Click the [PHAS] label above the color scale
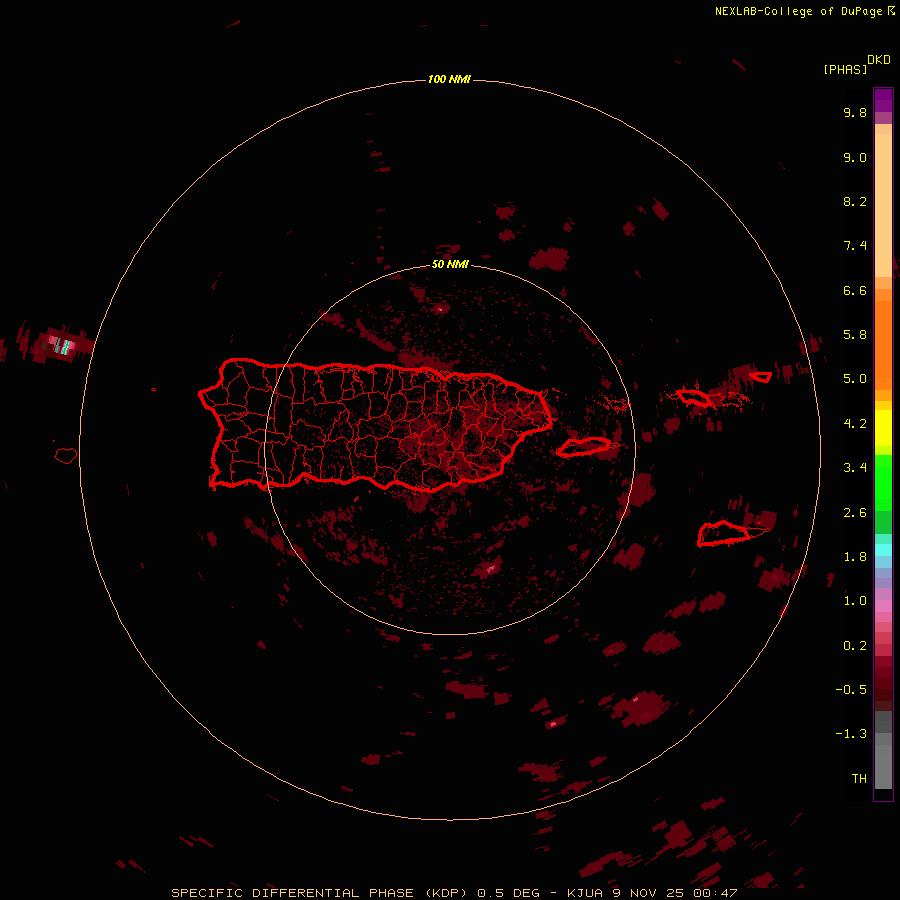The image size is (900, 900). click(x=845, y=70)
